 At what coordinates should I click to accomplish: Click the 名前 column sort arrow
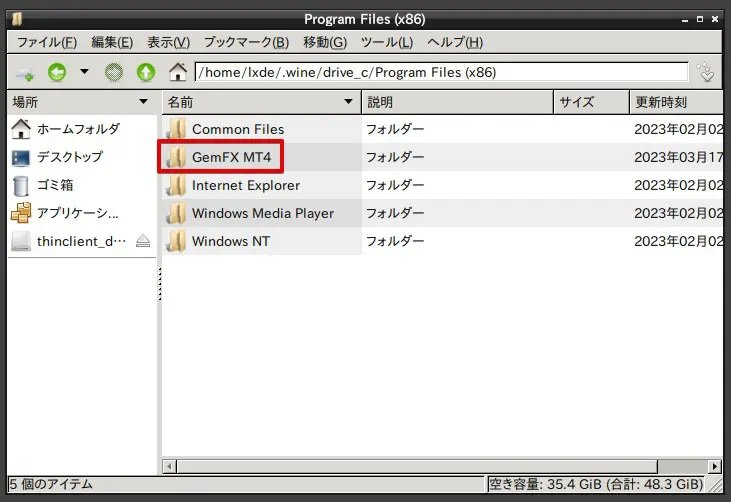tap(348, 102)
